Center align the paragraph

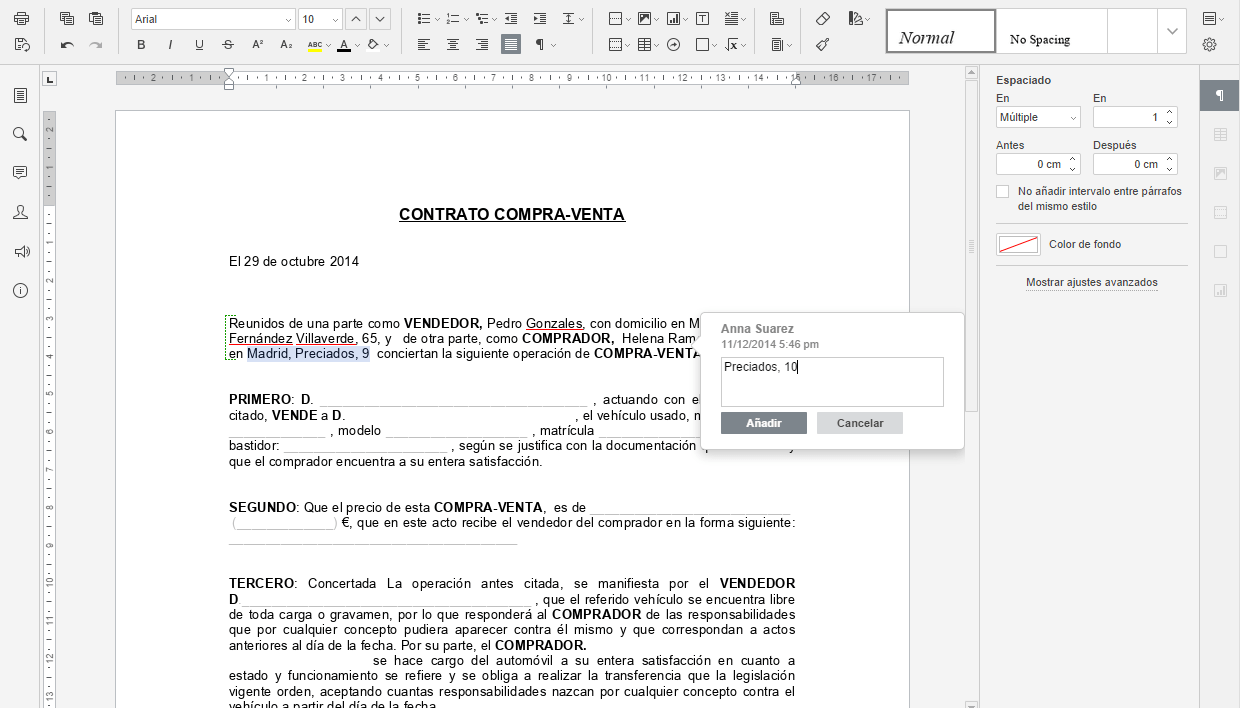(x=453, y=44)
